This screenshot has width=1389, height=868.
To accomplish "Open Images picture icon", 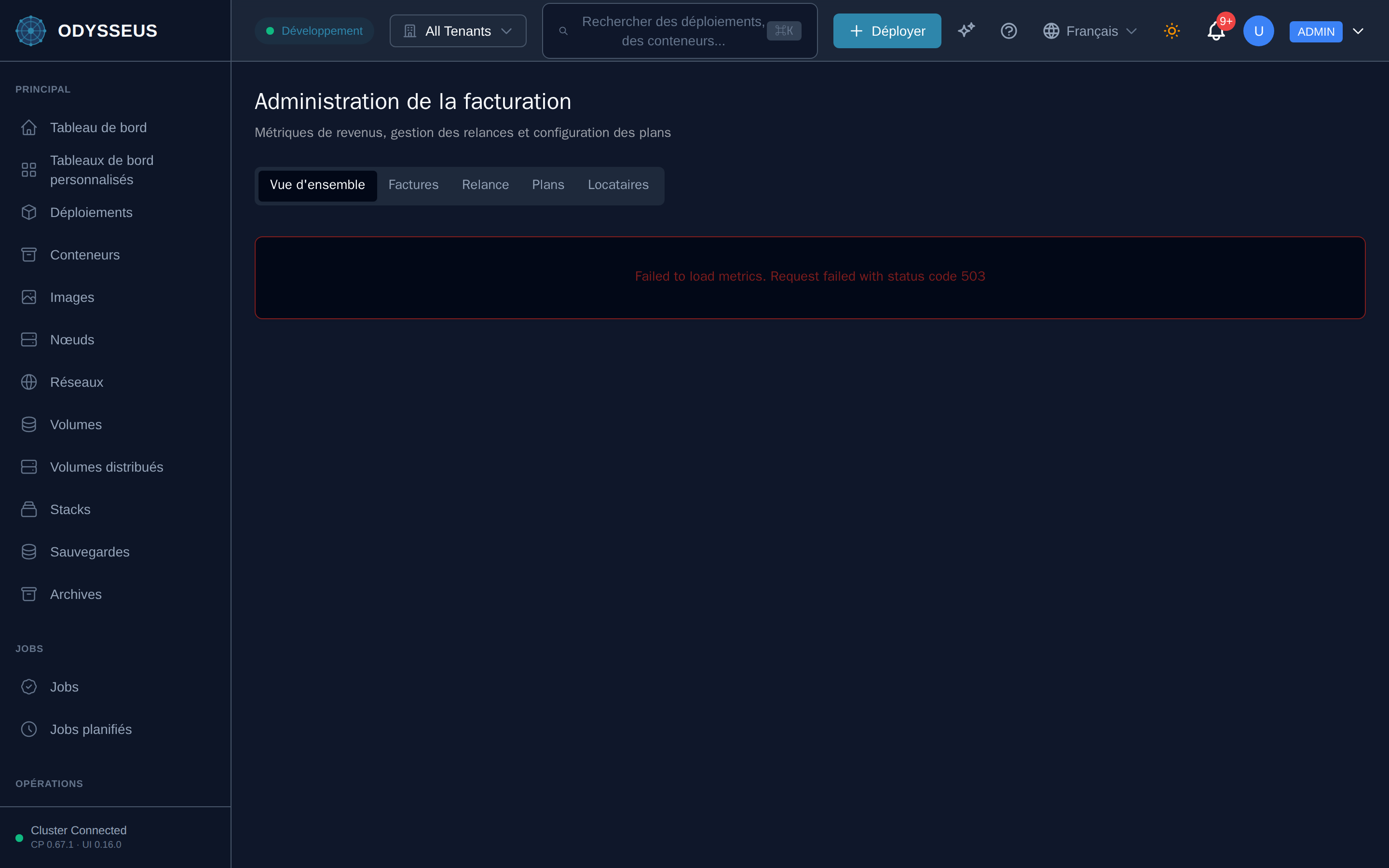I will coord(29,298).
